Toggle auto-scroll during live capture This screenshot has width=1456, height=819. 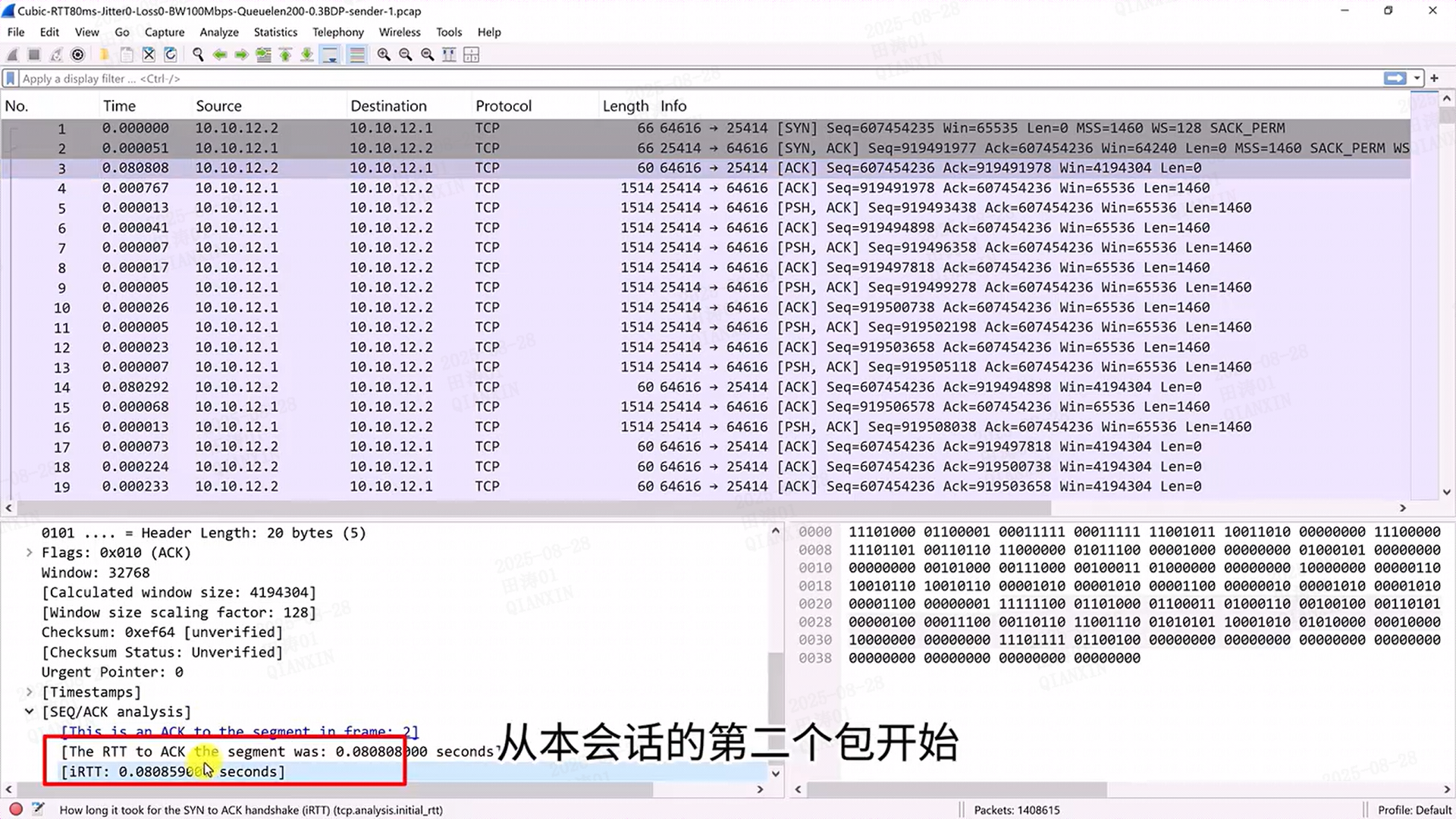[x=330, y=55]
